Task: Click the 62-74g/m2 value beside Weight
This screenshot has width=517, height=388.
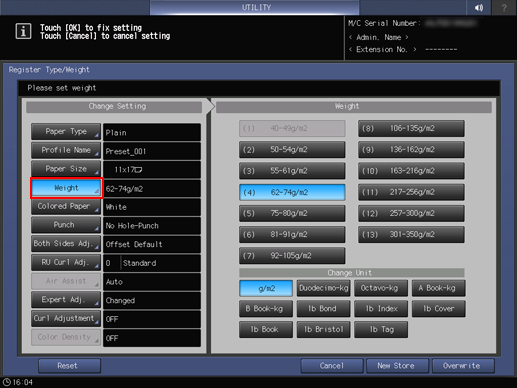Action: [152, 188]
